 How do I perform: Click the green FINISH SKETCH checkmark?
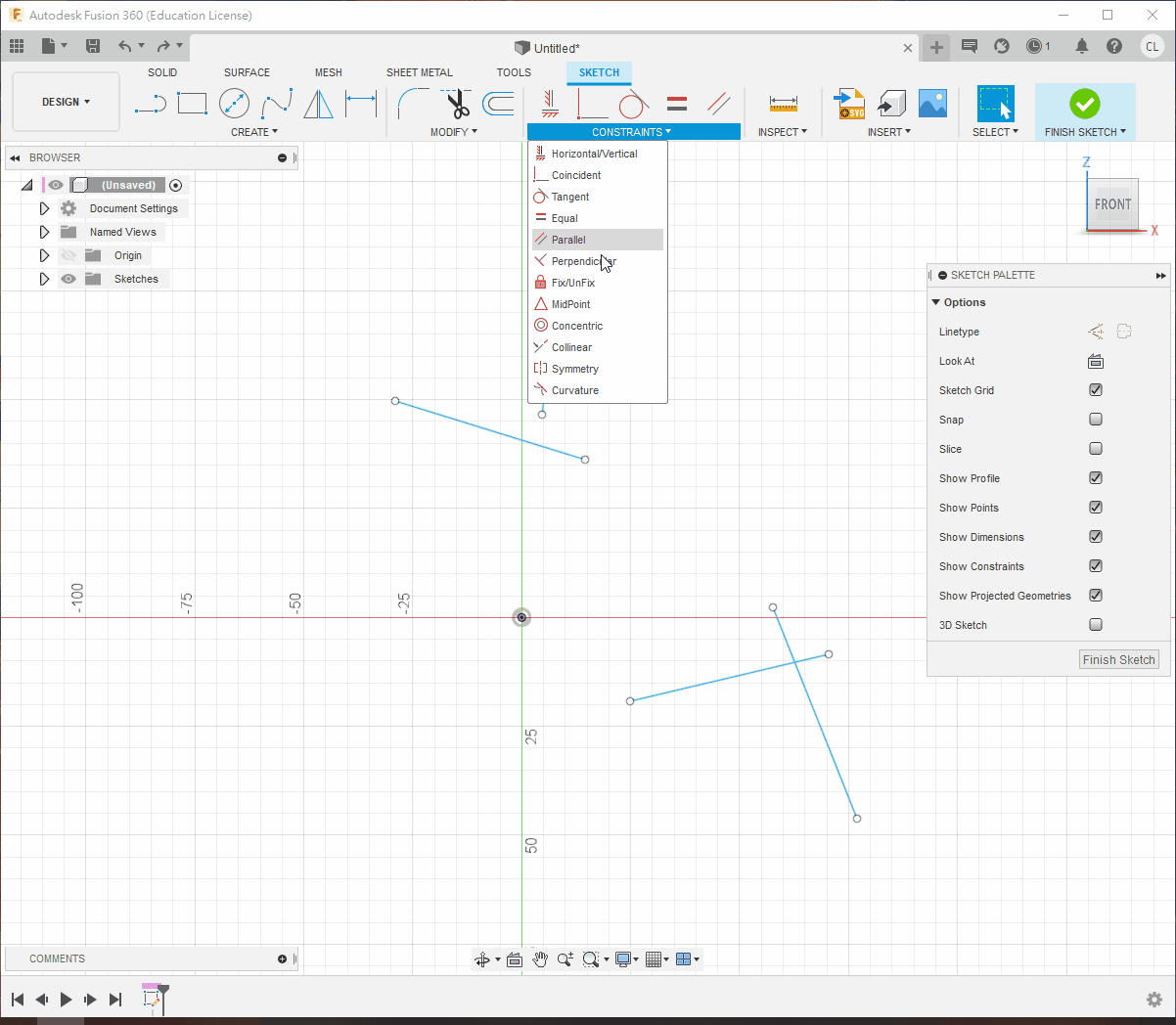click(x=1084, y=104)
